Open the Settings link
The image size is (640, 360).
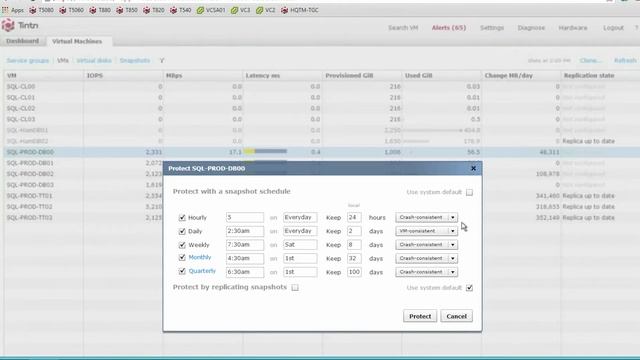pyautogui.click(x=492, y=28)
